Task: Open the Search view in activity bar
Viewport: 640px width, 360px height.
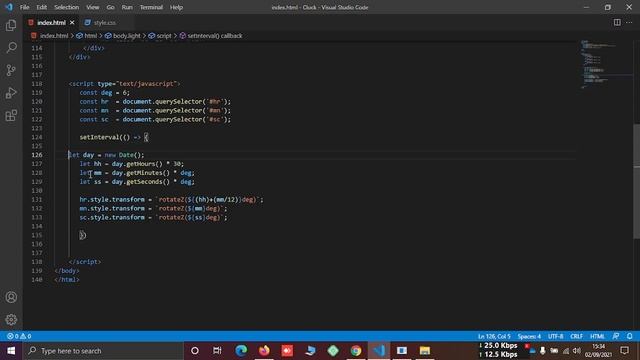Action: point(11,47)
